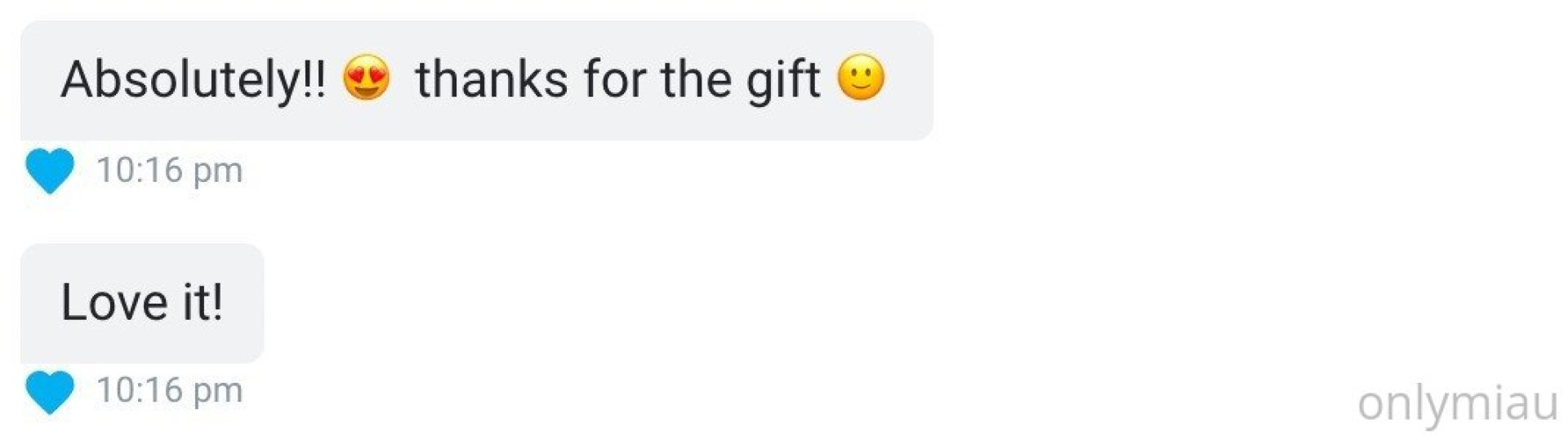Click the word "thanks" in the message
The height and width of the screenshot is (440, 1568).
pos(492,79)
